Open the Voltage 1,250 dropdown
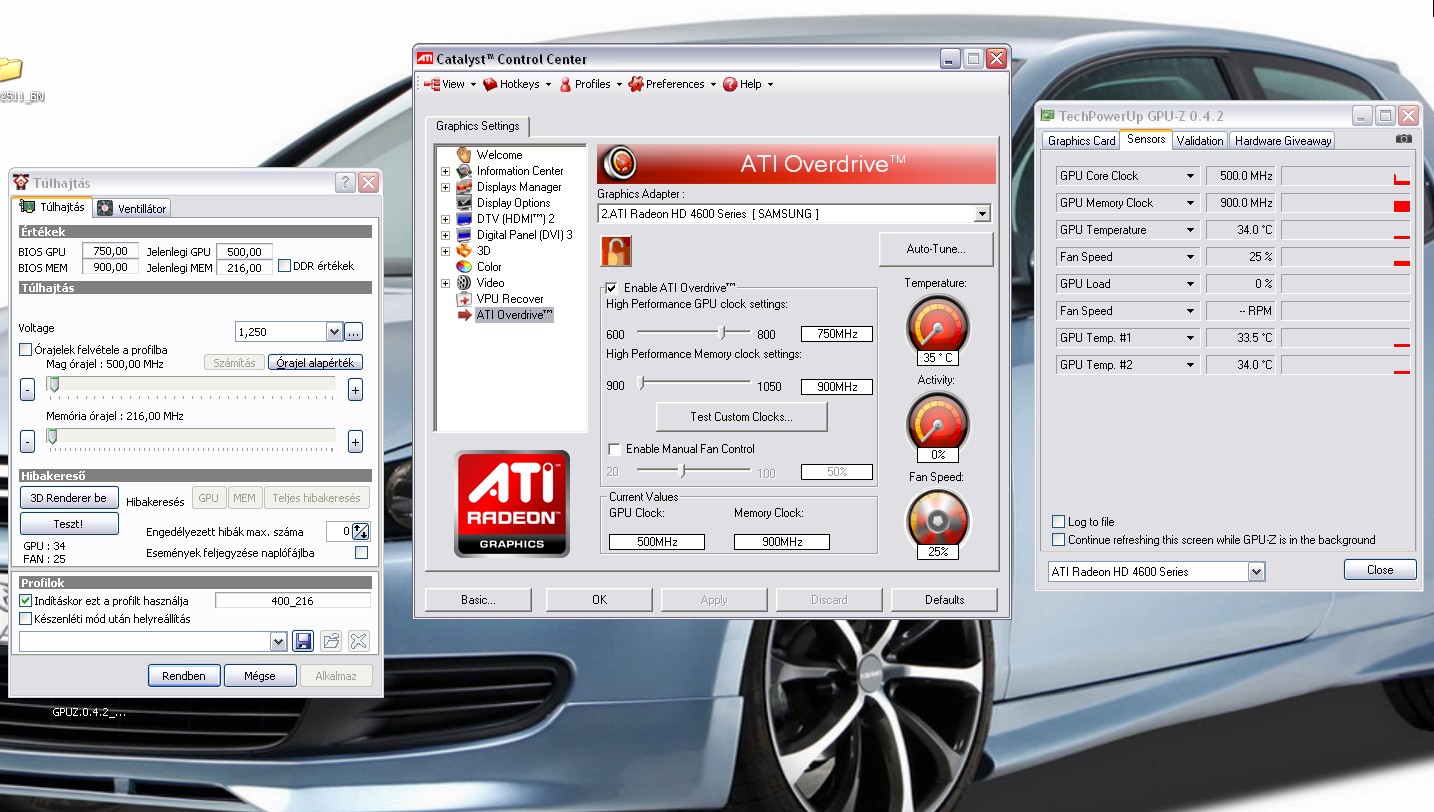Screen dimensions: 1434x812 click(334, 332)
